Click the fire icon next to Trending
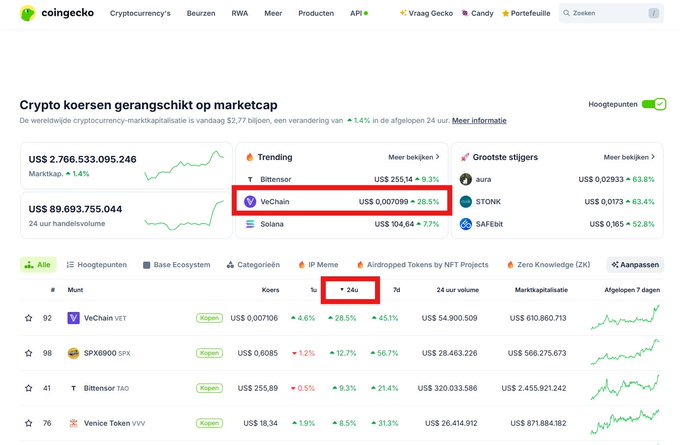 pyautogui.click(x=249, y=157)
